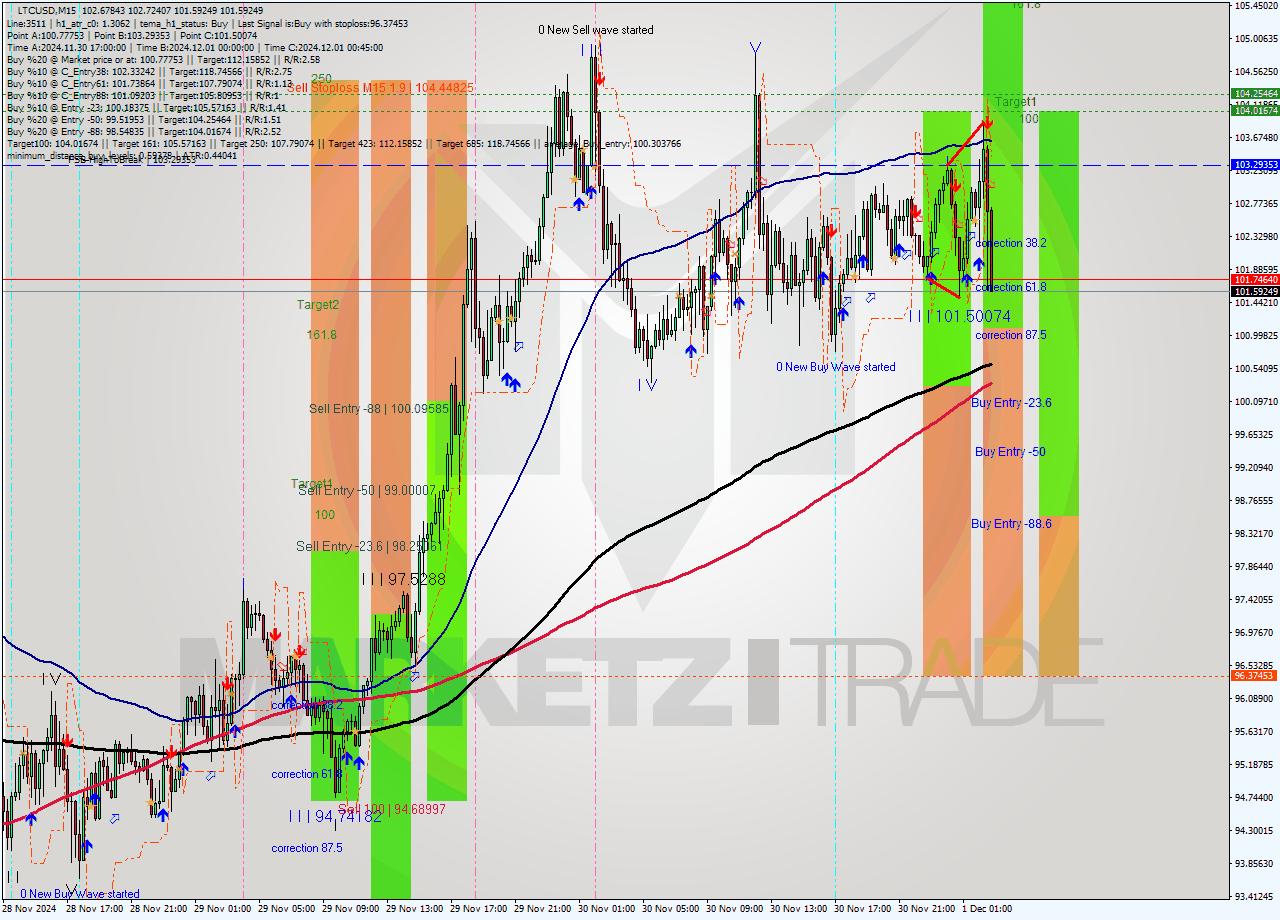Select the green 104.01674 price tag

1255,111
